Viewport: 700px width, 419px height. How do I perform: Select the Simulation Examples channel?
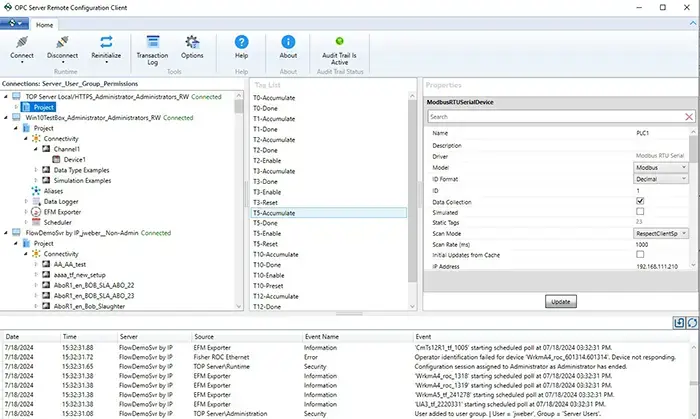point(82,181)
